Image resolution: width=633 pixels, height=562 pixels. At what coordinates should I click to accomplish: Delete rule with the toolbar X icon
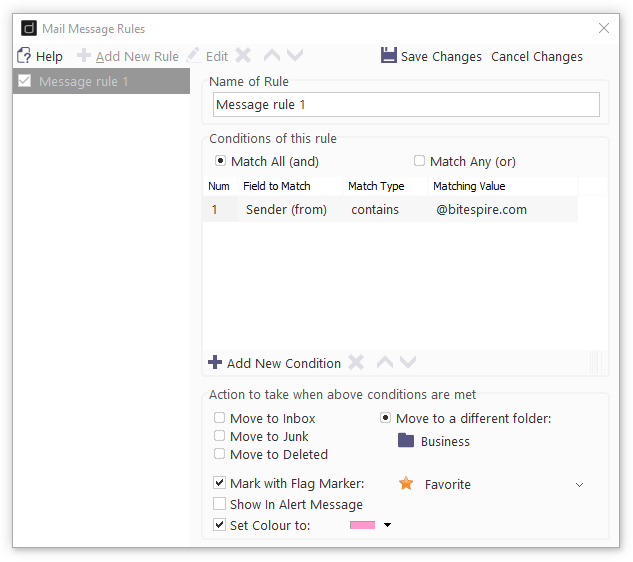(x=243, y=55)
